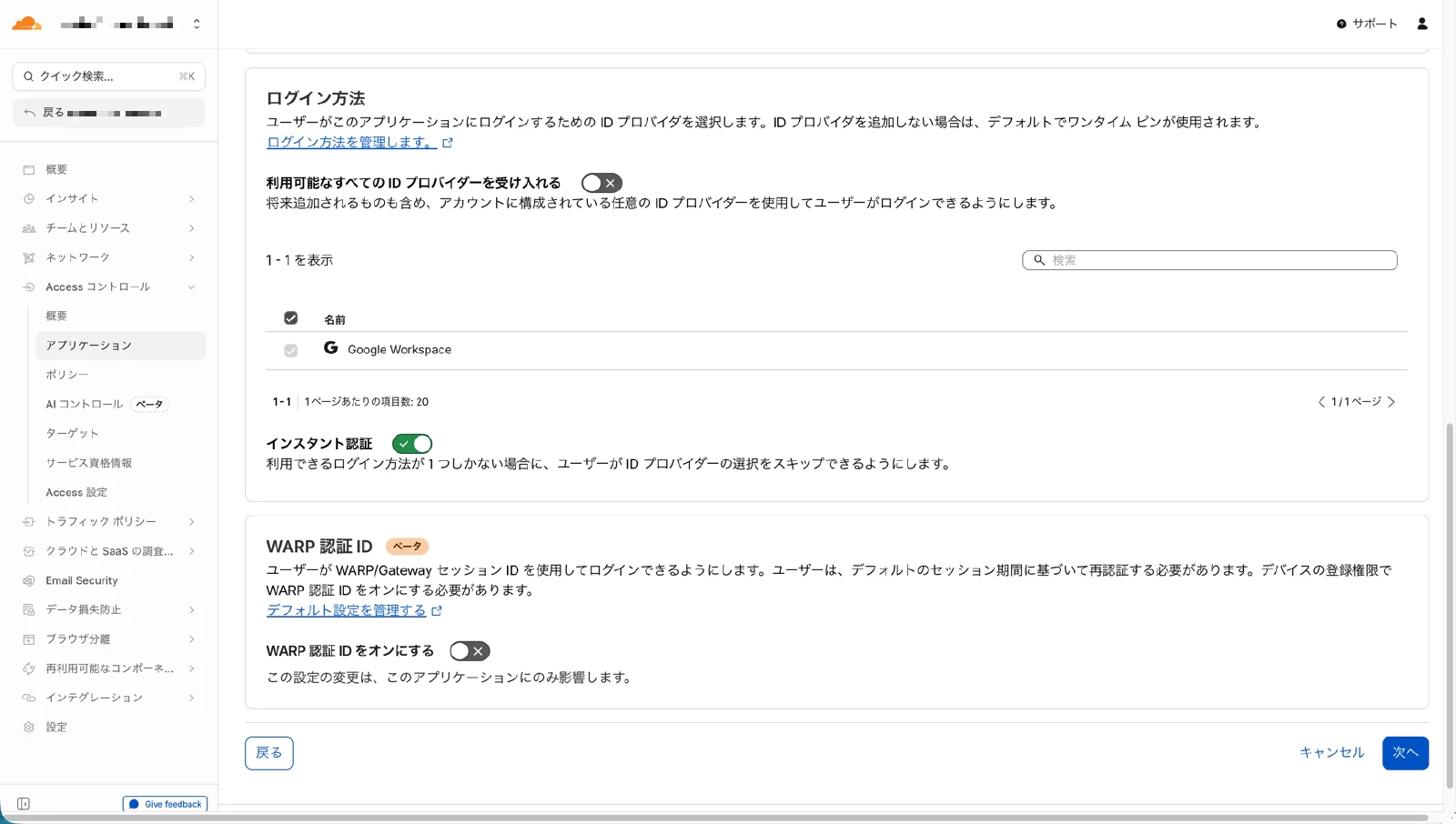1456x824 pixels.
Task: Click the sidebar collapse icon at bottom left
Action: 22,803
